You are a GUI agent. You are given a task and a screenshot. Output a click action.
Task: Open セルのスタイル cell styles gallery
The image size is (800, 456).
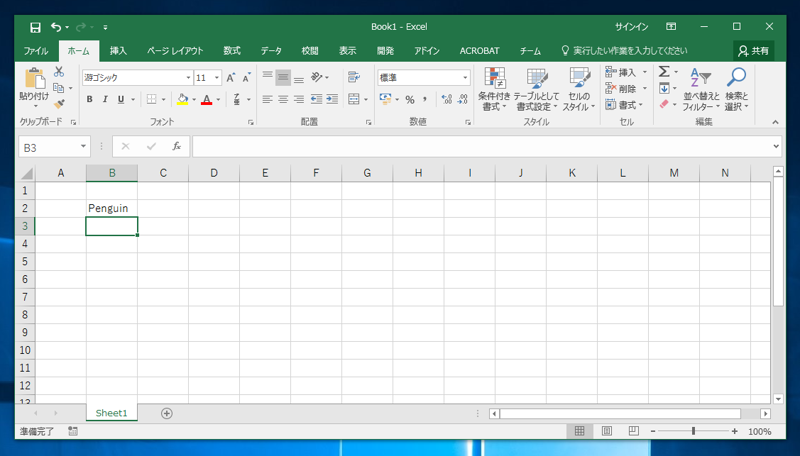[x=579, y=89]
